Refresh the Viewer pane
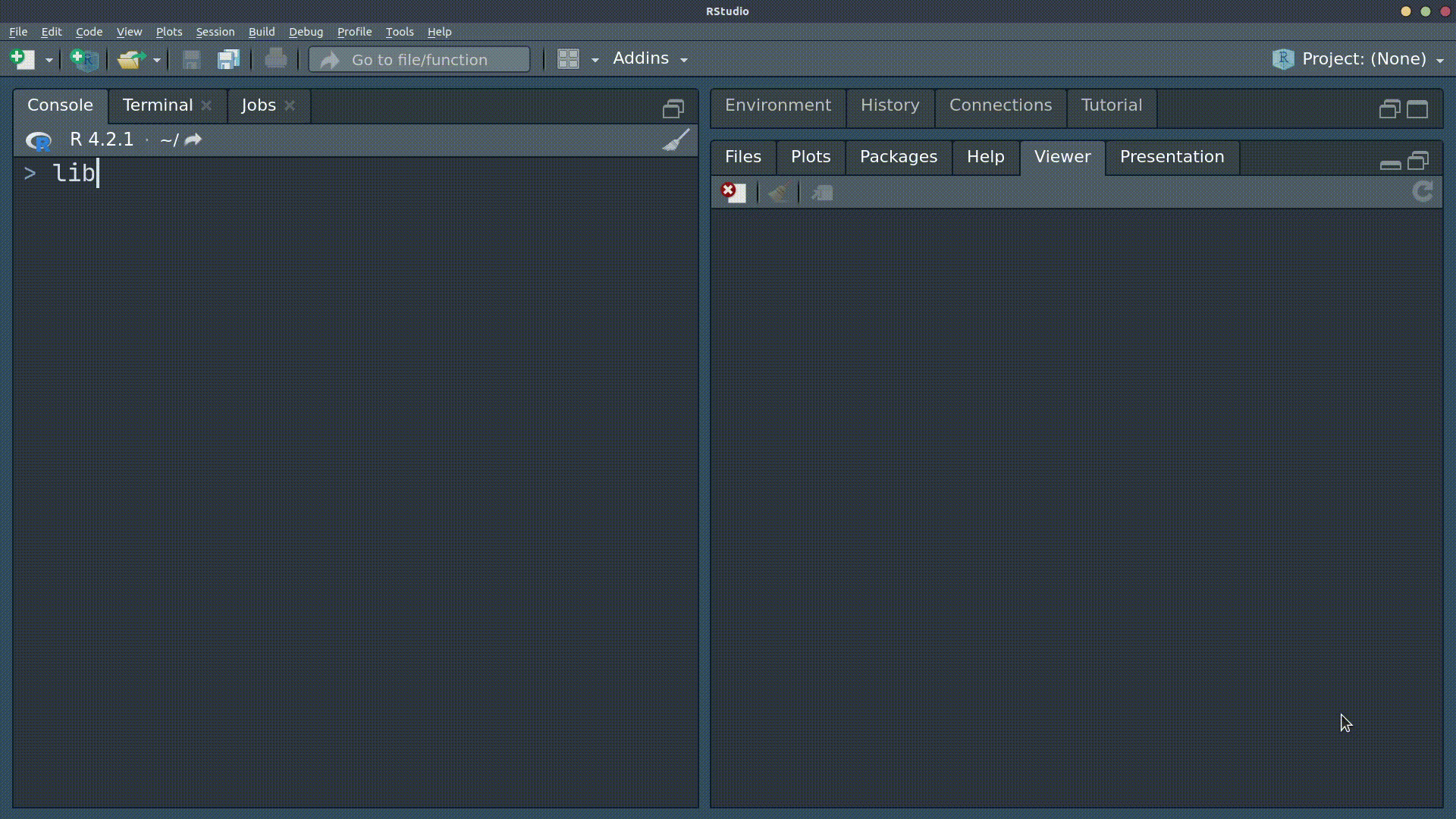The width and height of the screenshot is (1456, 819). pos(1422,191)
